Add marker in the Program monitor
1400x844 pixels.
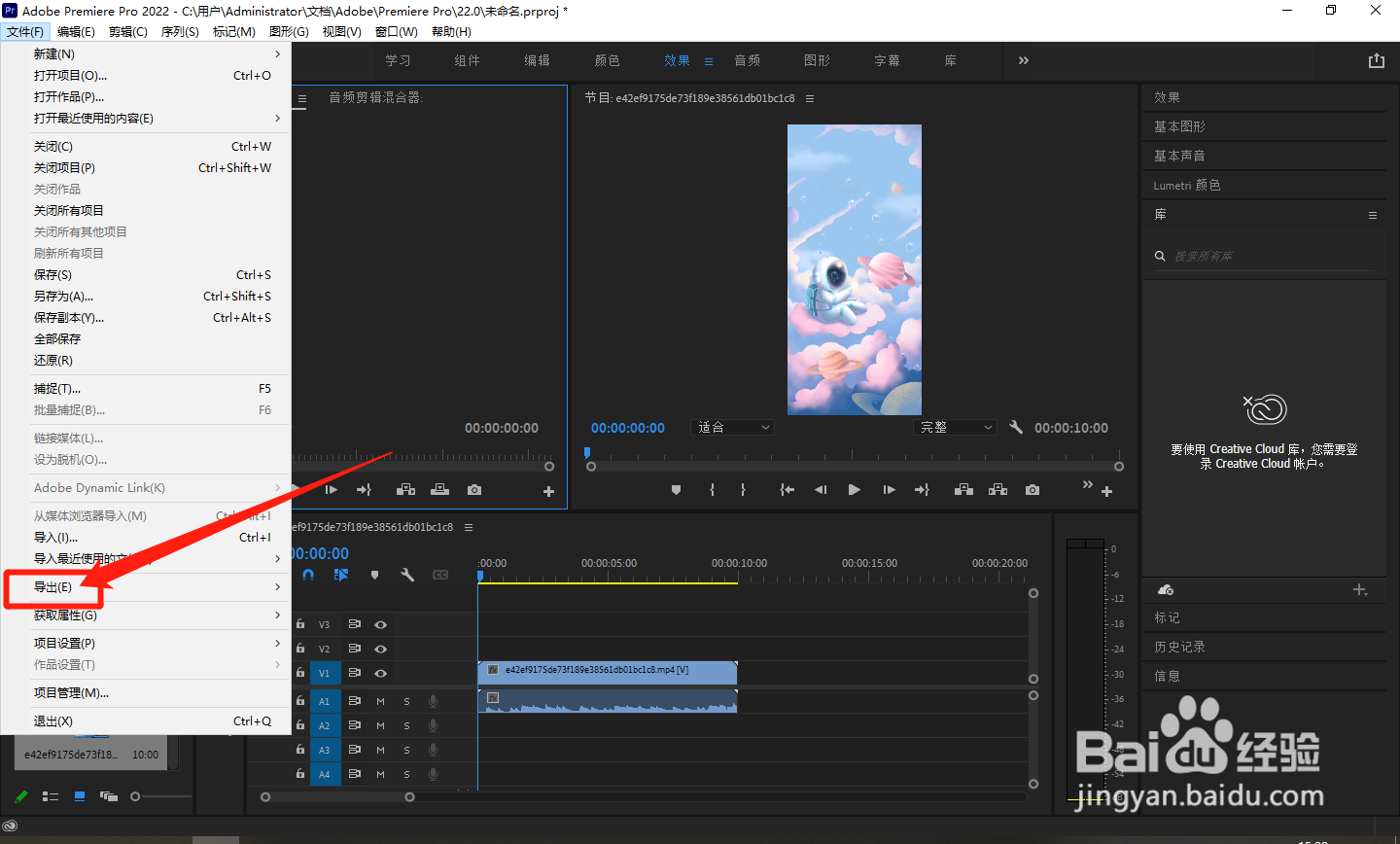point(677,490)
